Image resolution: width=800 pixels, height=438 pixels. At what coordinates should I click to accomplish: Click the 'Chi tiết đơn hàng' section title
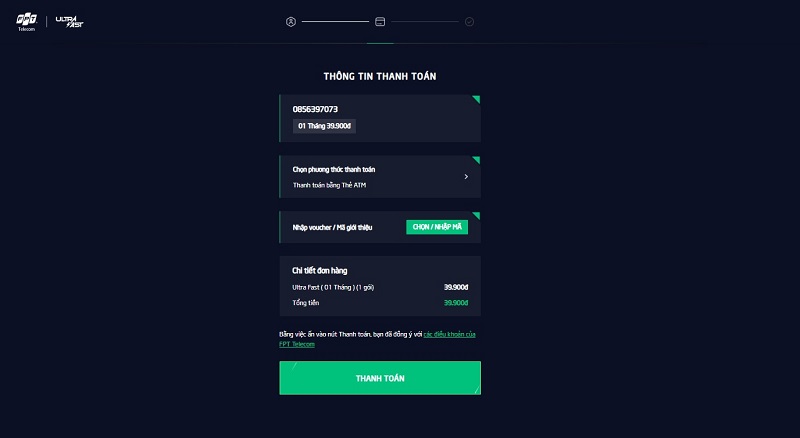tap(320, 270)
